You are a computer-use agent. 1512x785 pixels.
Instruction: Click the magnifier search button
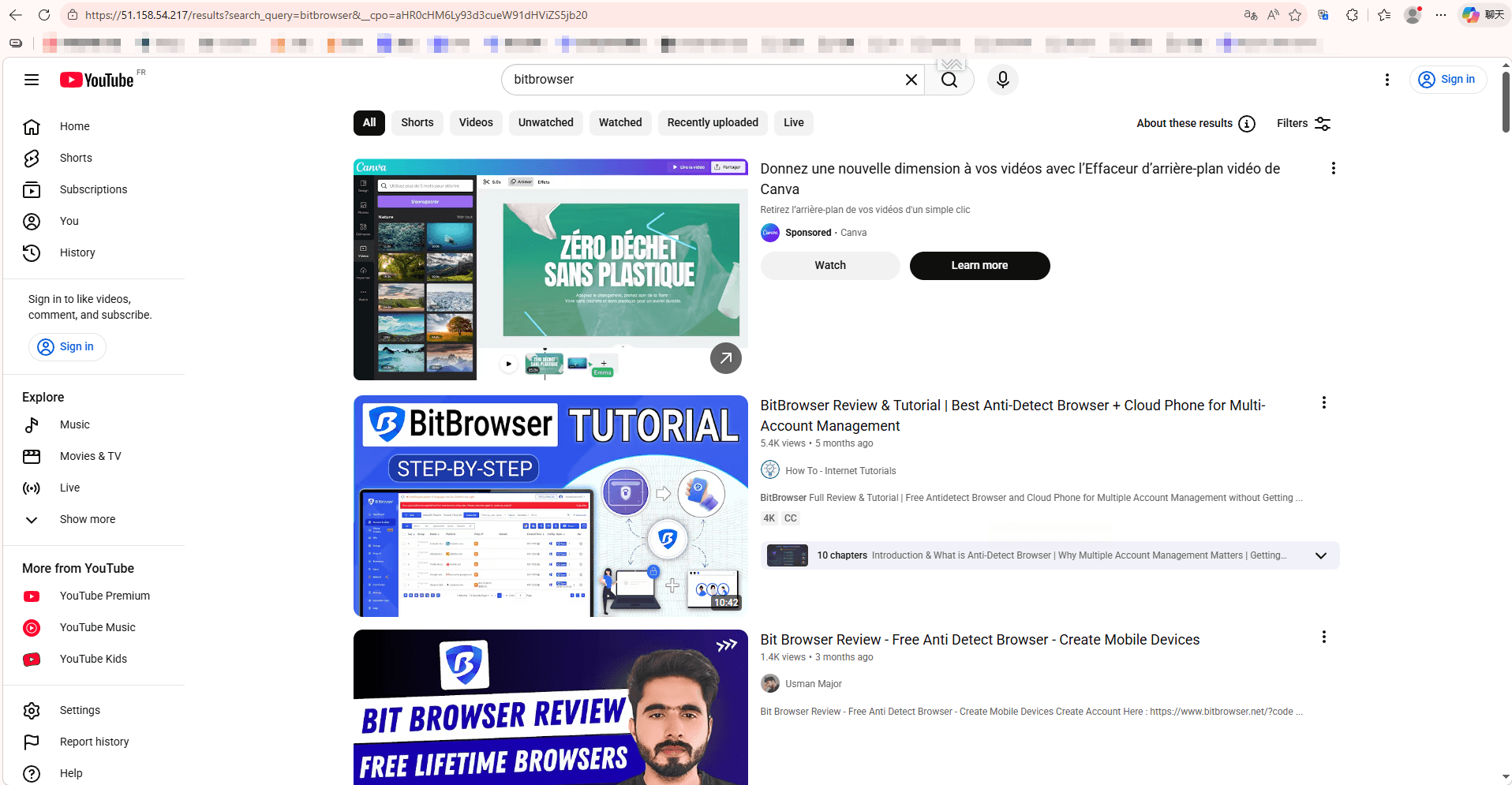pos(949,80)
